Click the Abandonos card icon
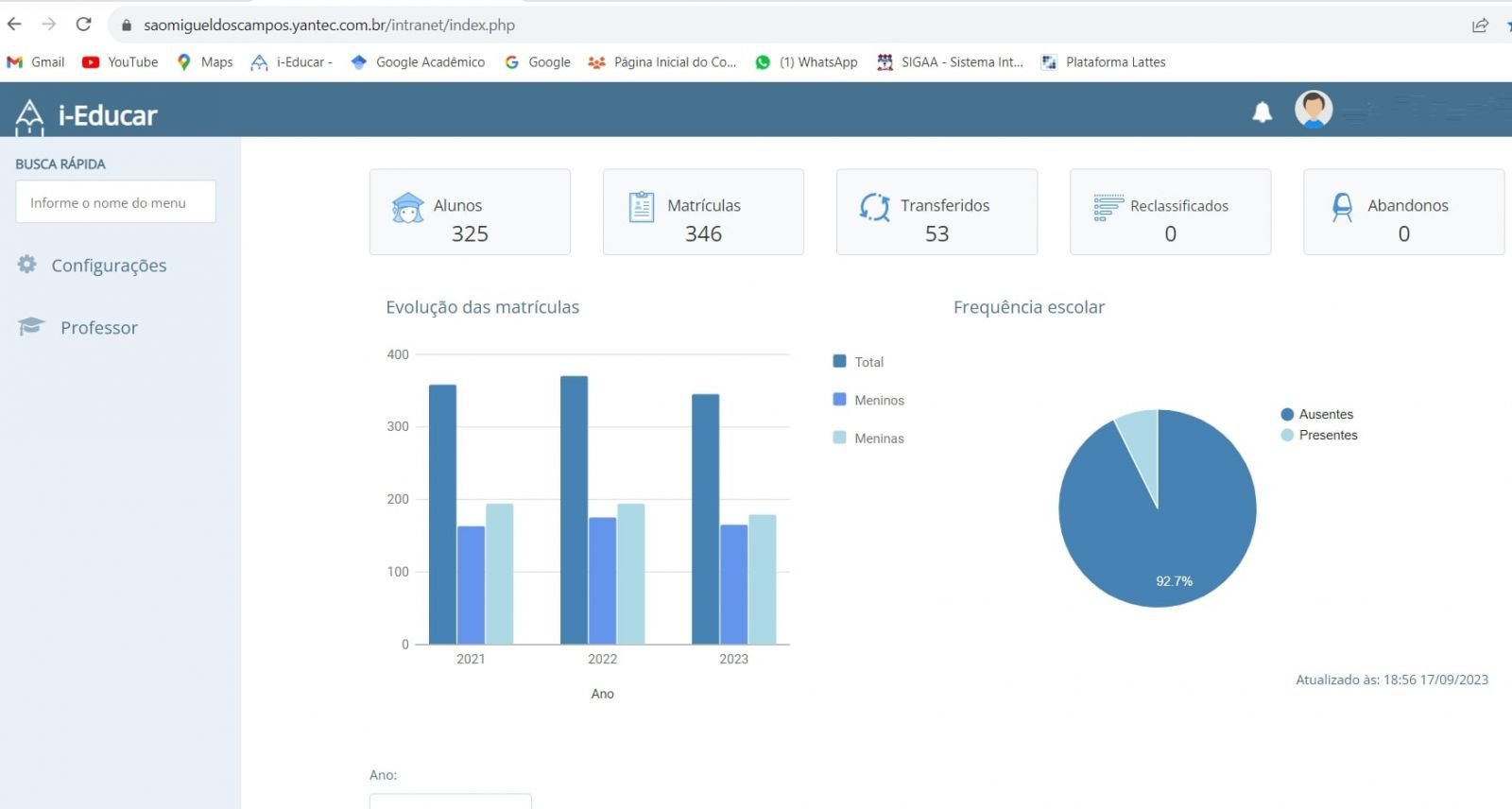Viewport: 1512px width, 809px height. coord(1342,207)
